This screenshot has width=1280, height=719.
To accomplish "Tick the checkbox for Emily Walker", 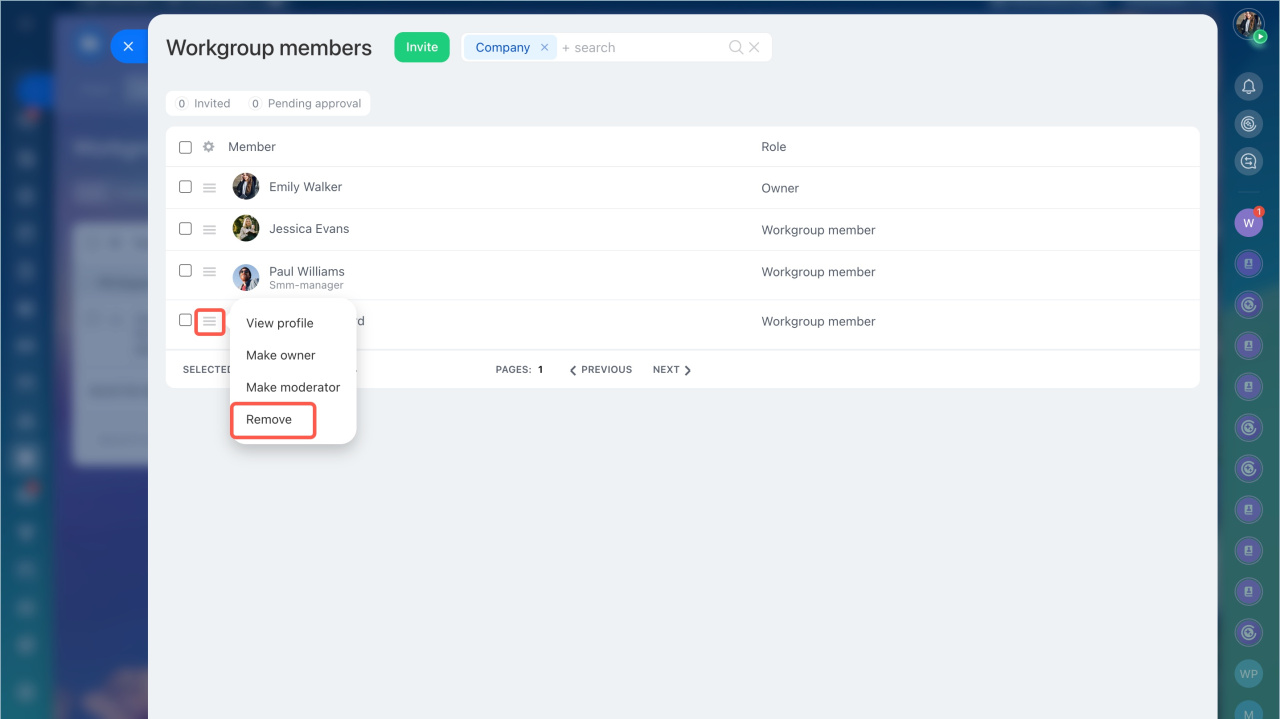I will [185, 187].
